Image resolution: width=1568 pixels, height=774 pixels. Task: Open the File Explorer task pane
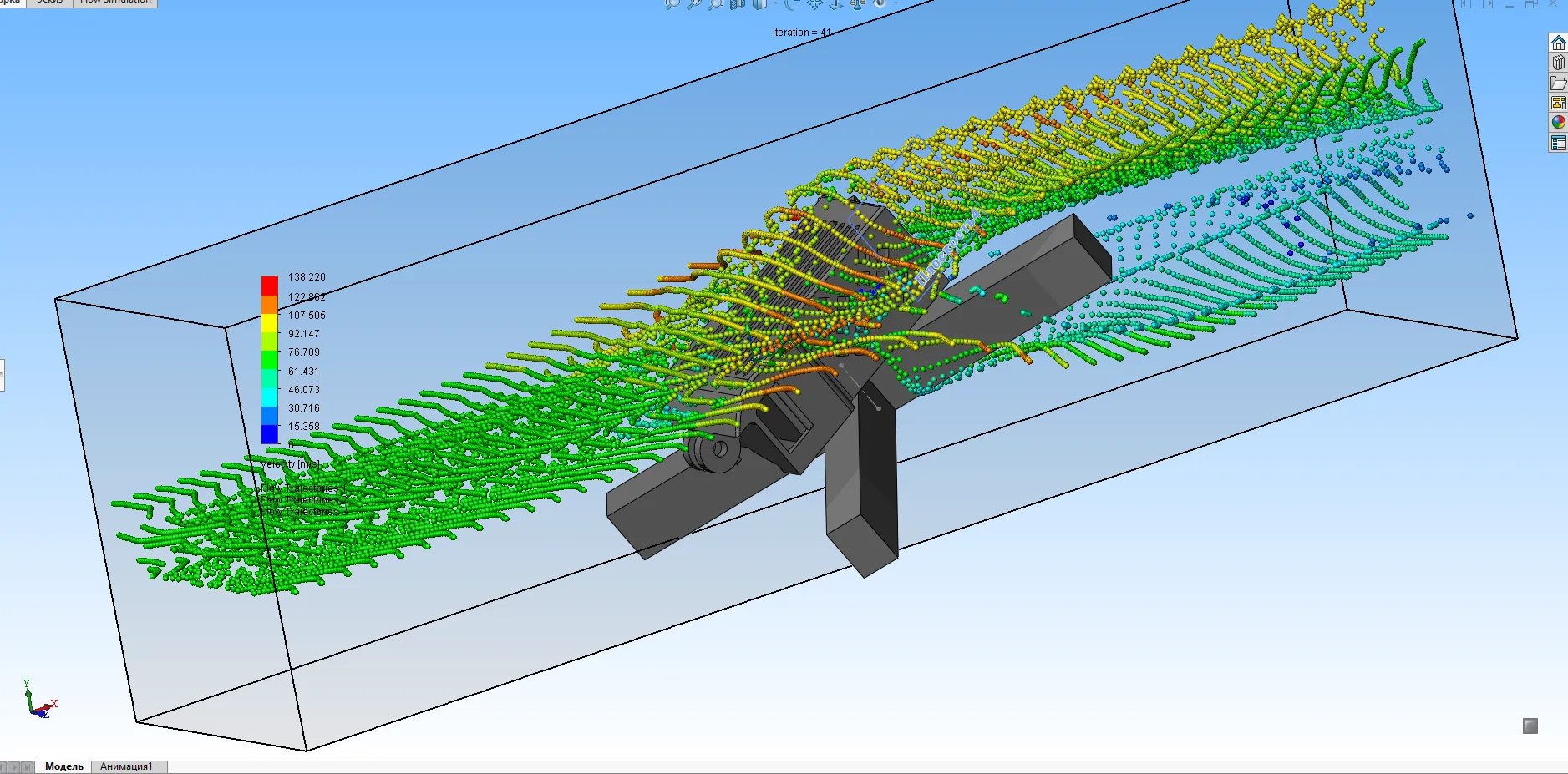coord(1558,83)
